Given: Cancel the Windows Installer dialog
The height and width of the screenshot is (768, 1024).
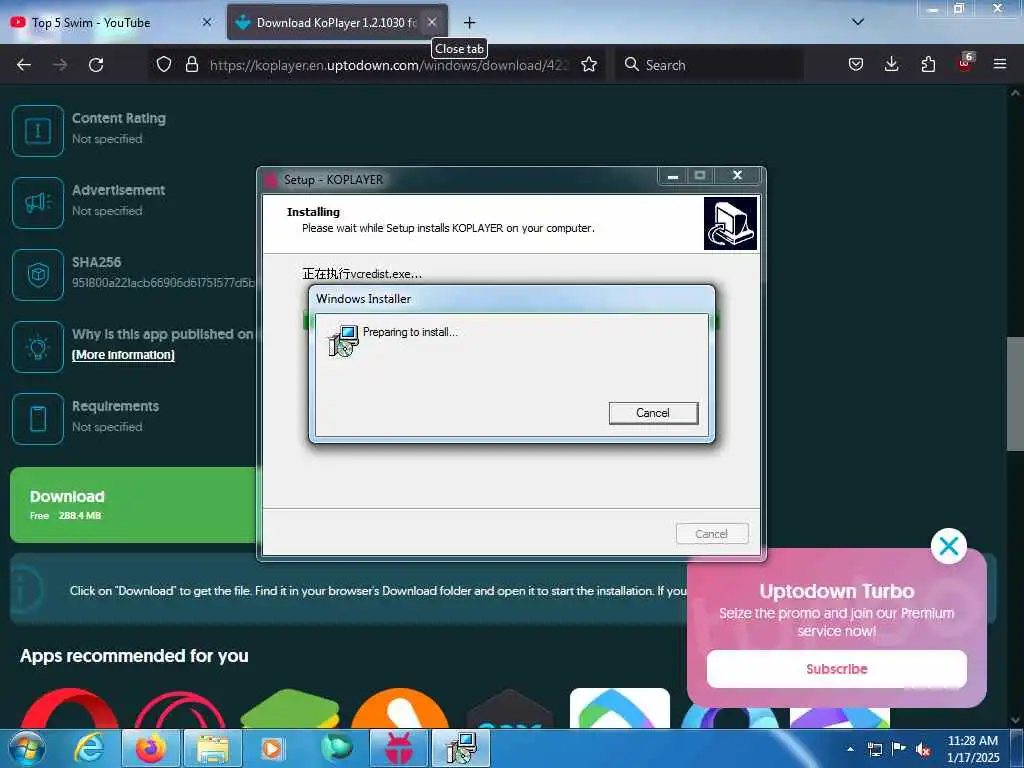Looking at the screenshot, I should [x=653, y=413].
